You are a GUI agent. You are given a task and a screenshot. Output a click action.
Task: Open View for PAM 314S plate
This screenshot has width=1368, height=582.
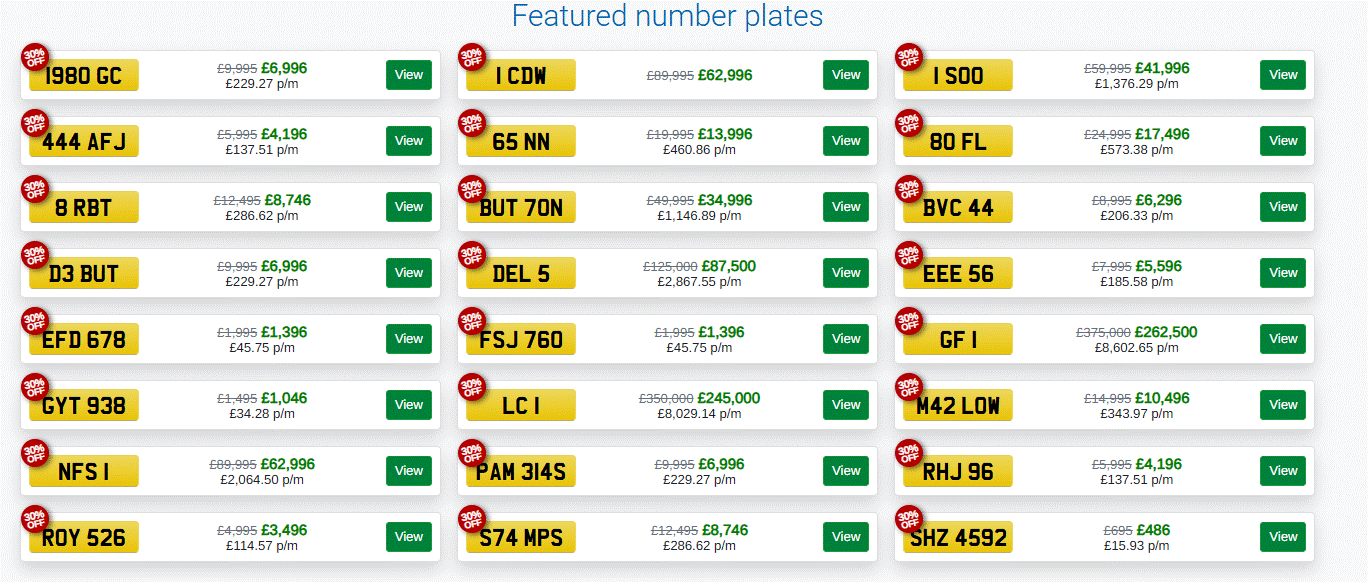click(846, 471)
